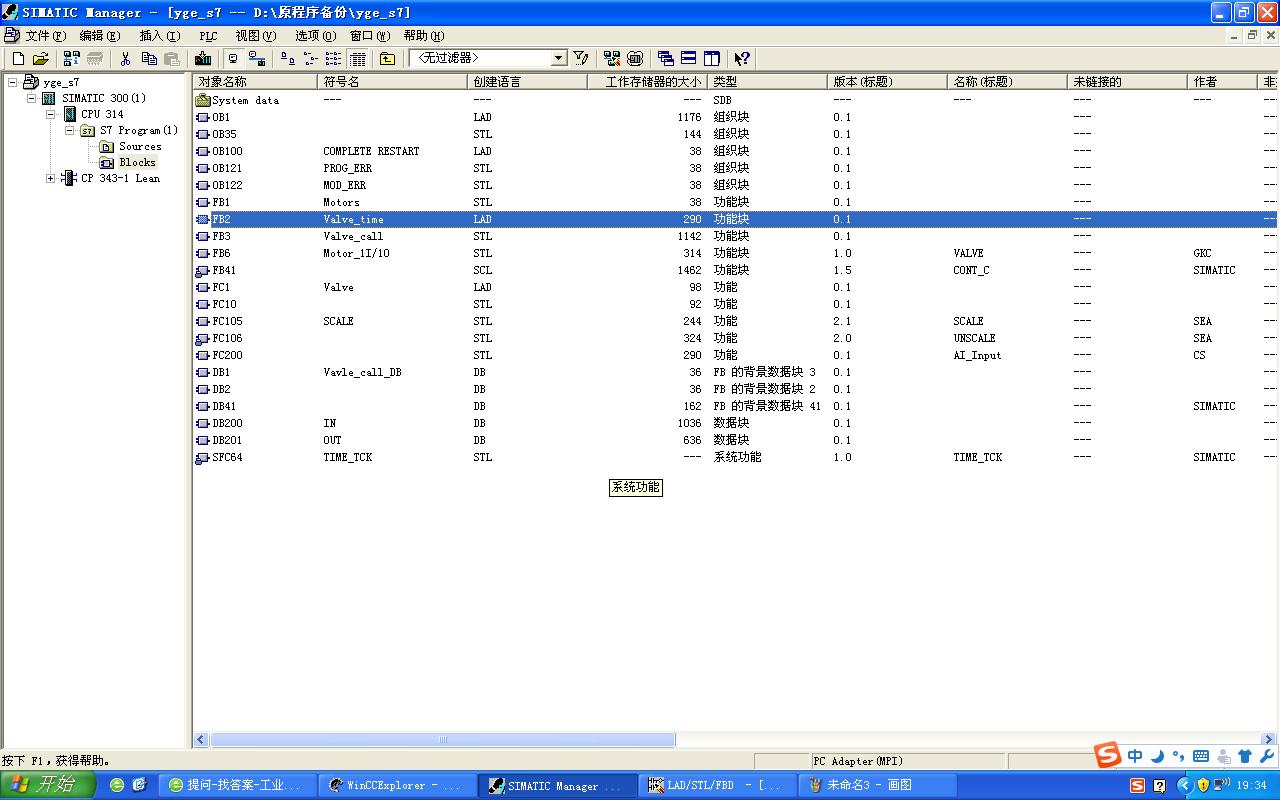Select the System data block icon

coord(203,100)
